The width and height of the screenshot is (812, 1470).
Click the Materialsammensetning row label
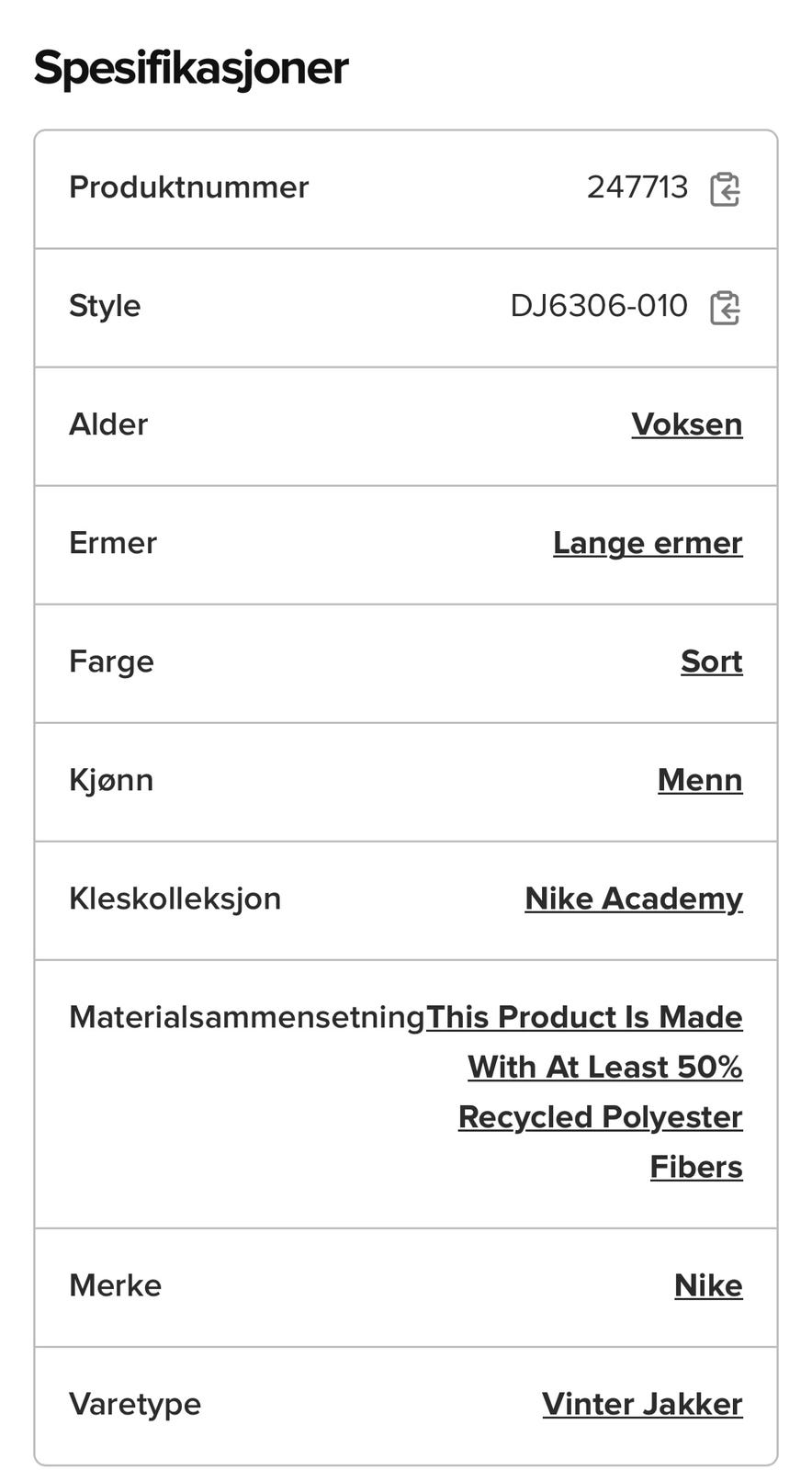click(246, 1017)
